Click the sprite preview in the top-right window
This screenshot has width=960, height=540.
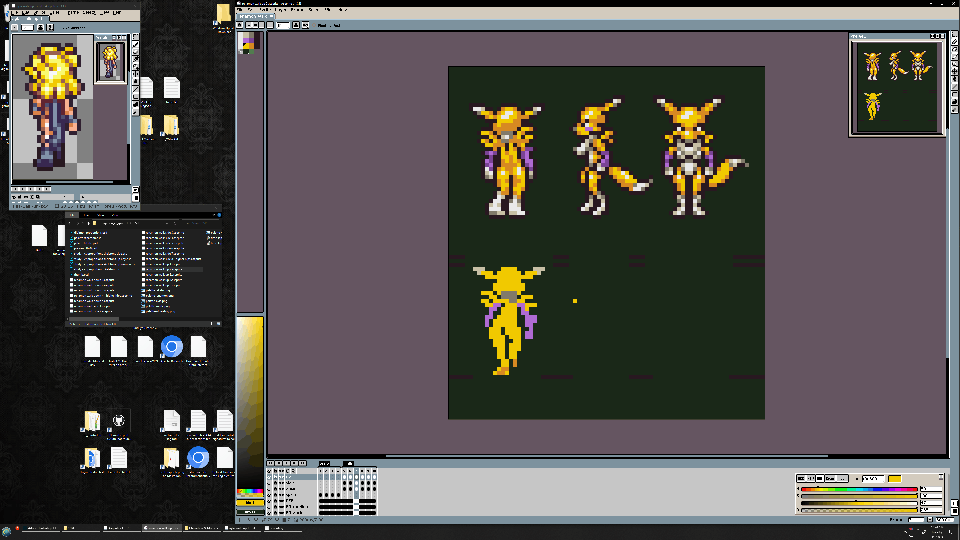896,85
